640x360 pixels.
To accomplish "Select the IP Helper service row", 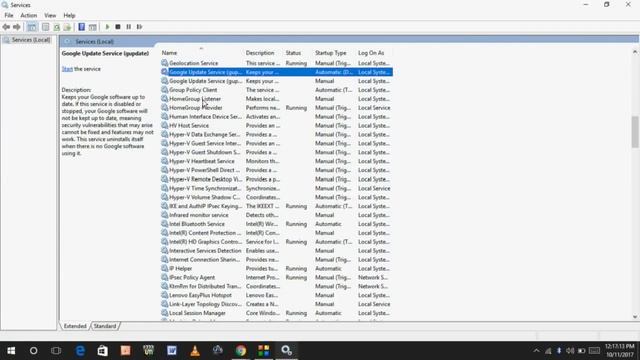I will coord(276,269).
